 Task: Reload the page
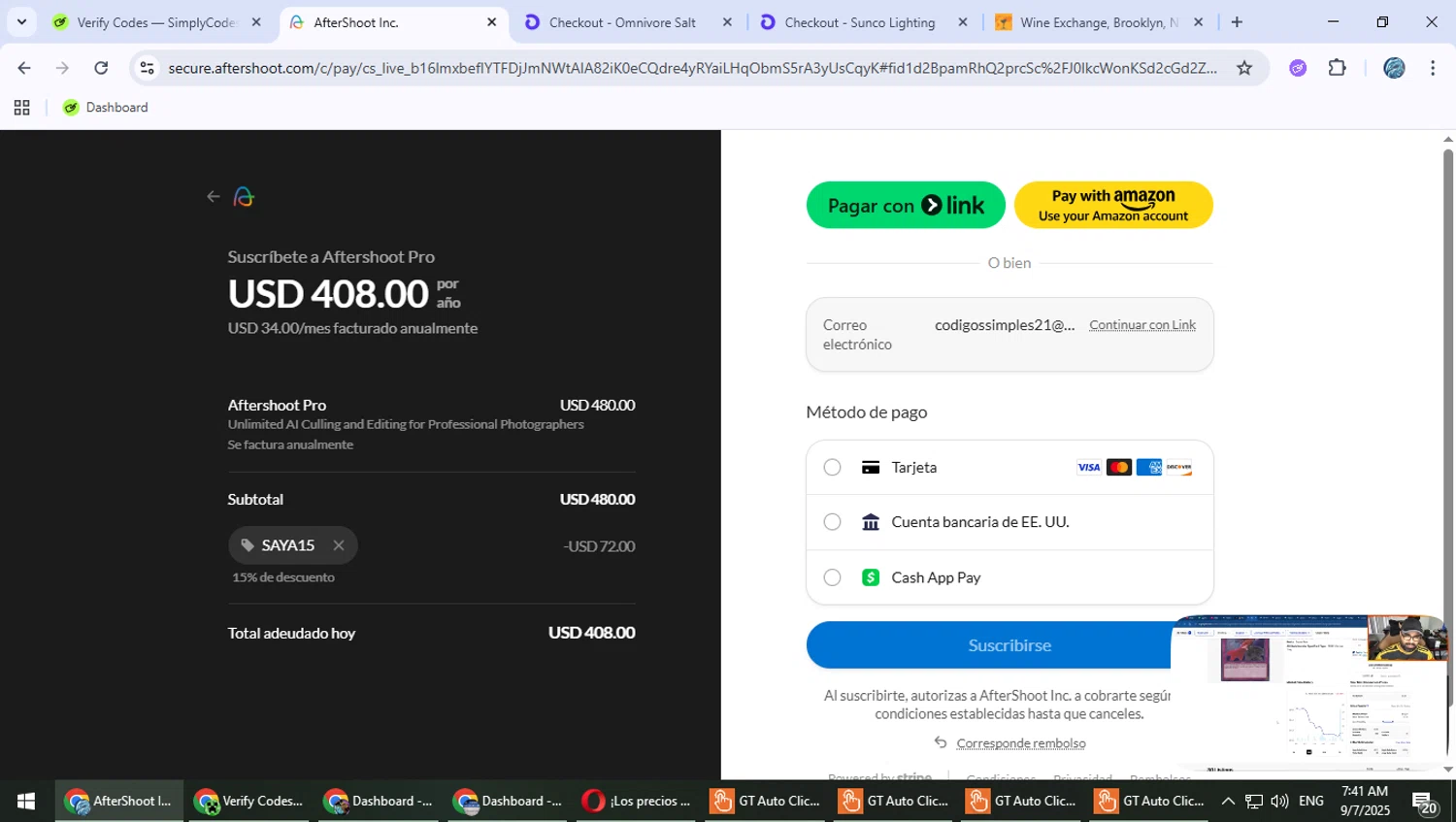(101, 68)
